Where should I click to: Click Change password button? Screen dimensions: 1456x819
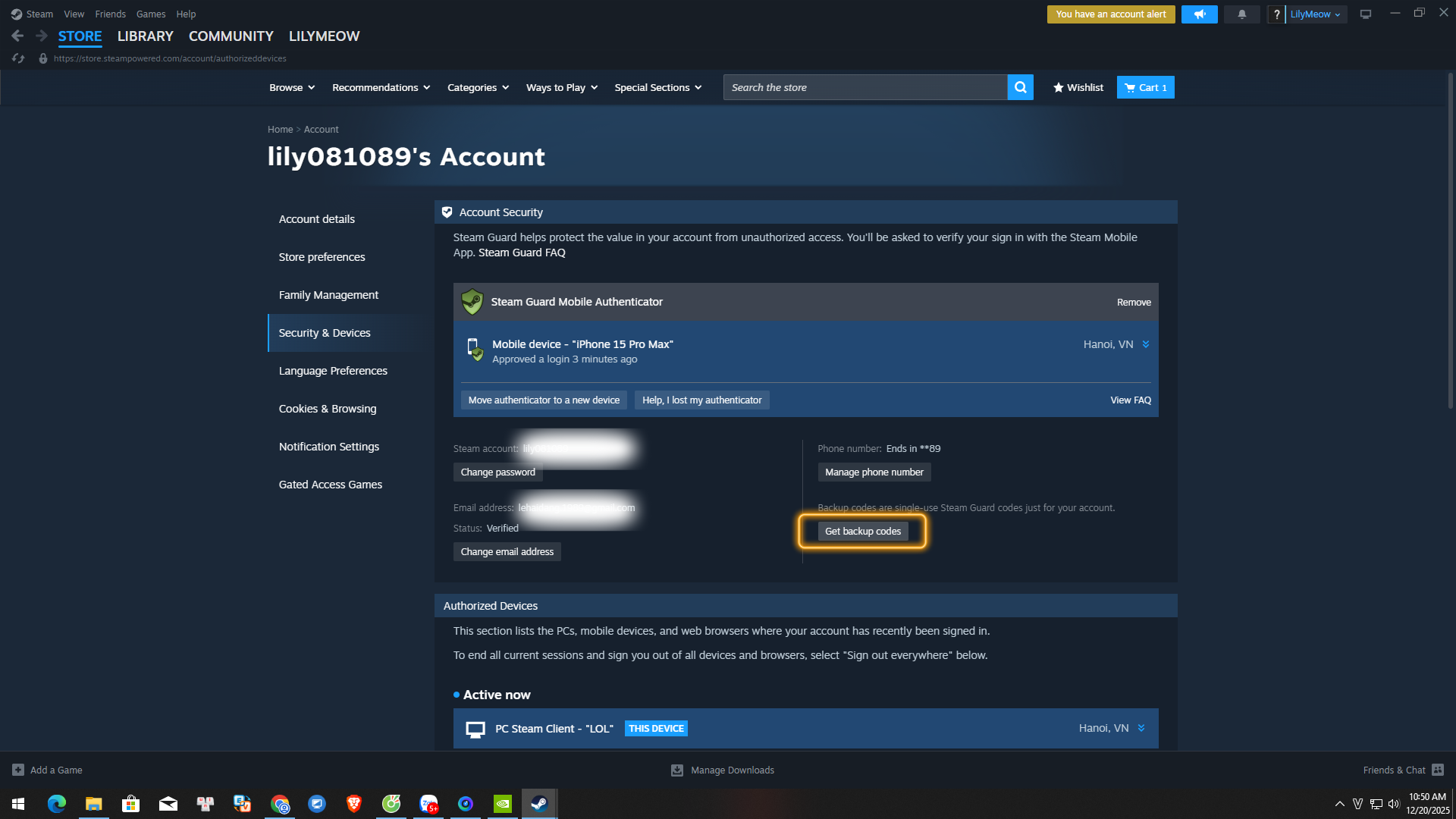(x=498, y=472)
